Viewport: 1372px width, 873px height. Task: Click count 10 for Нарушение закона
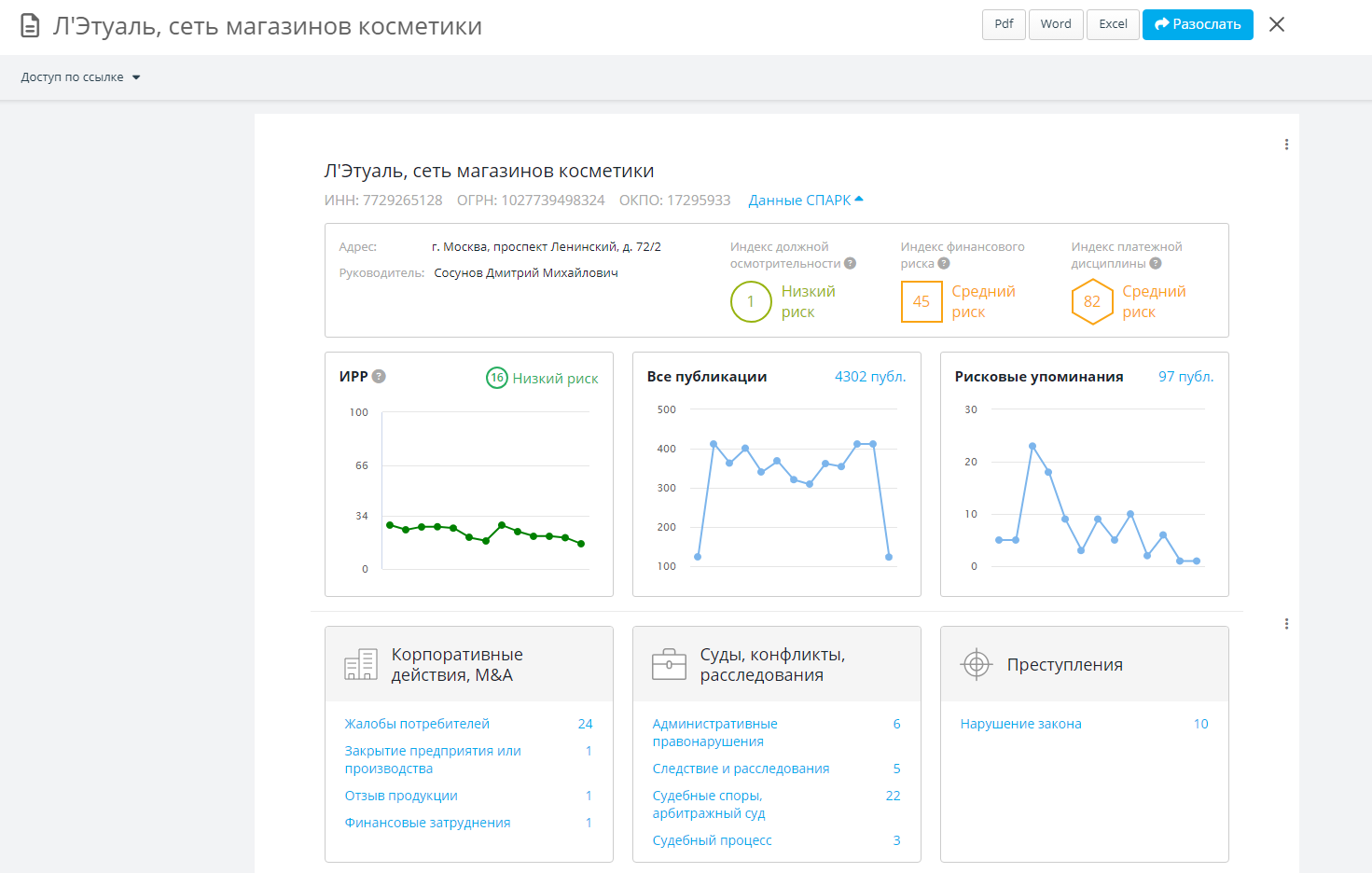[1200, 724]
